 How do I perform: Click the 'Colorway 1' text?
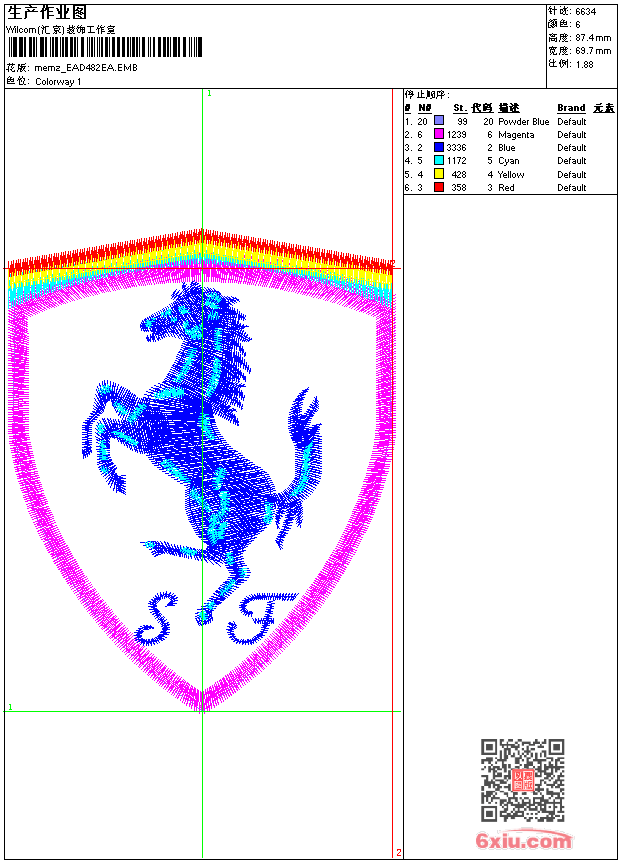click(x=58, y=82)
